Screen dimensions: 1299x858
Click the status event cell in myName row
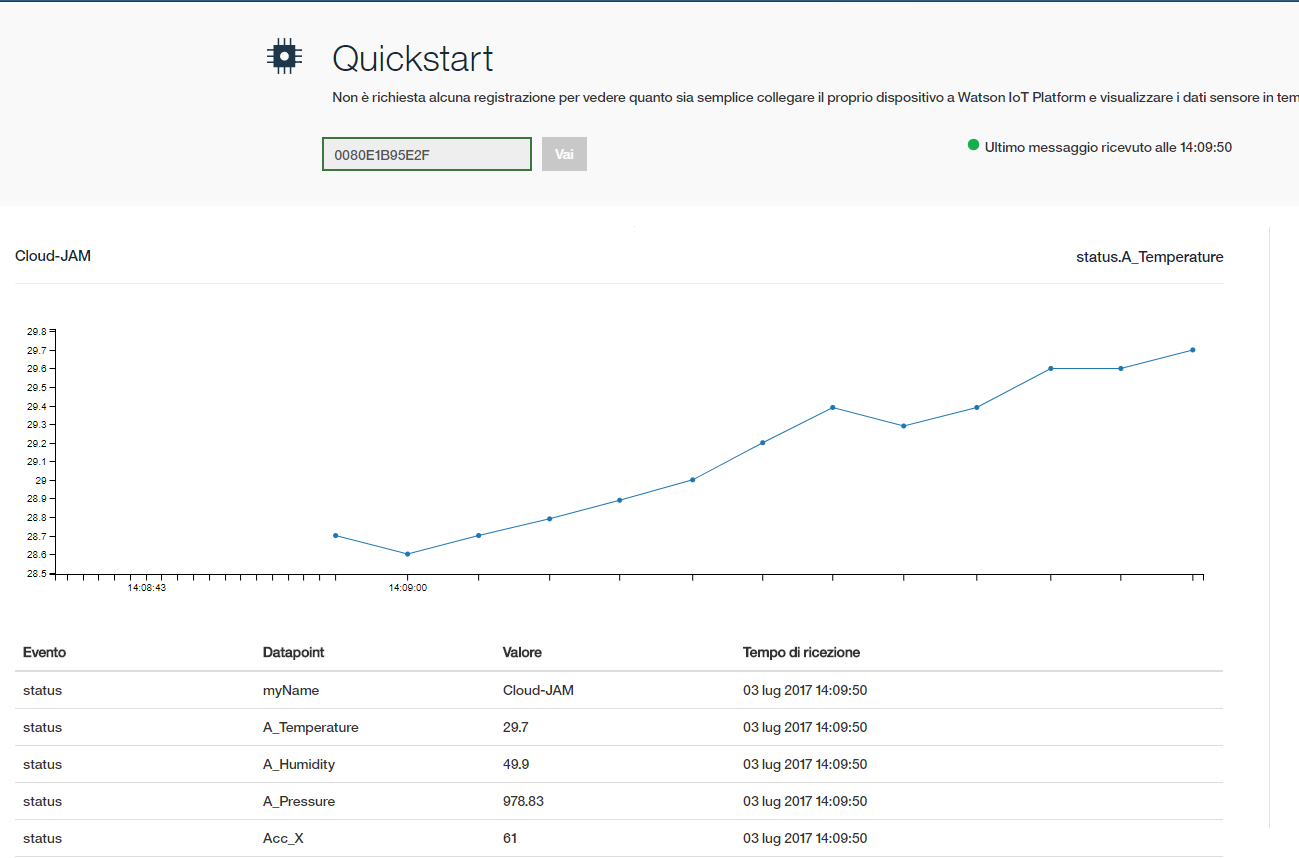(x=42, y=690)
